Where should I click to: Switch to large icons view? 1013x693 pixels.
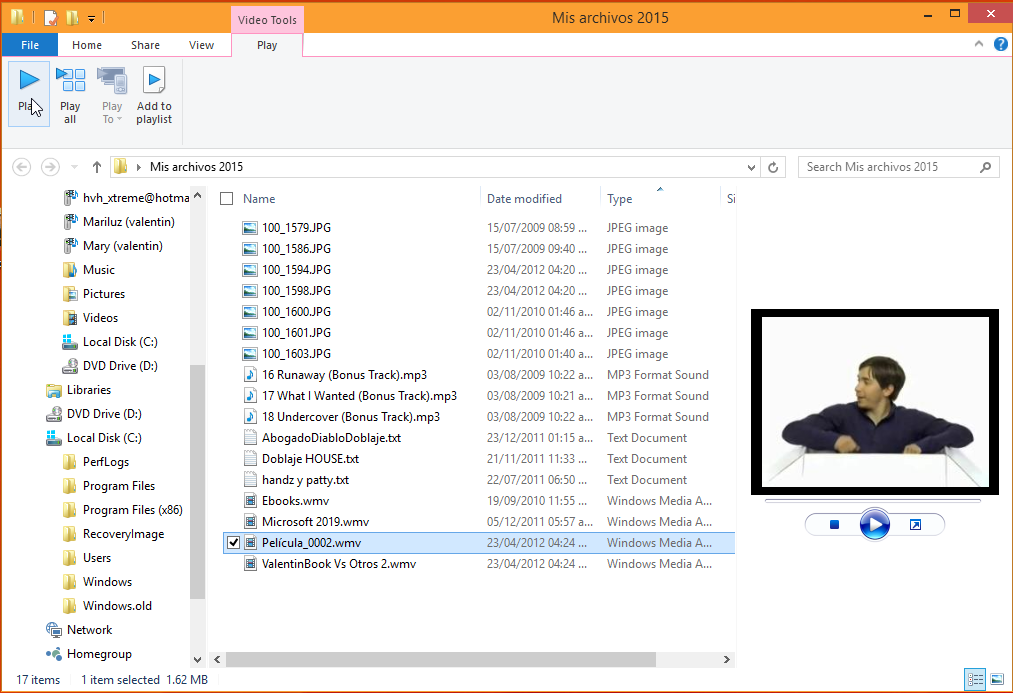(996, 680)
